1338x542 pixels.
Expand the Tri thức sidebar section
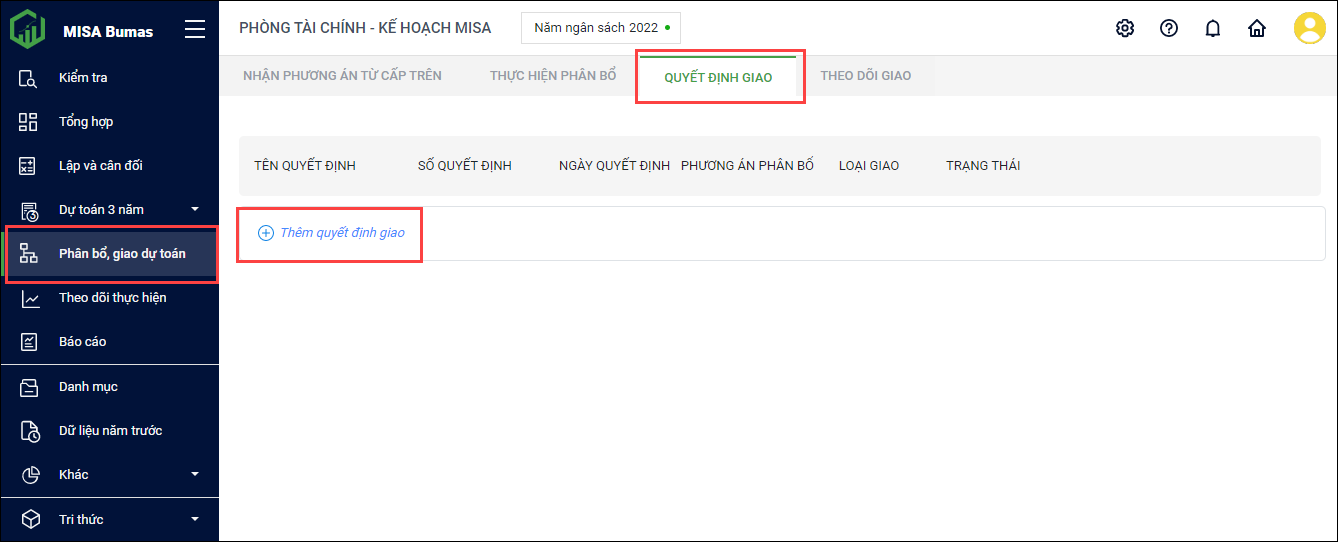tap(195, 519)
